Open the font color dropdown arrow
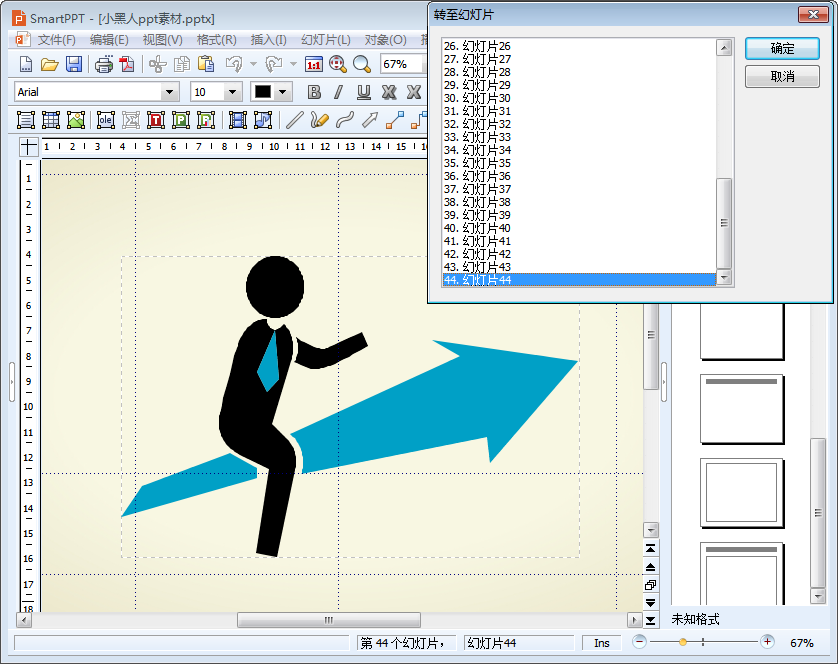This screenshot has height=664, width=838. (x=283, y=92)
